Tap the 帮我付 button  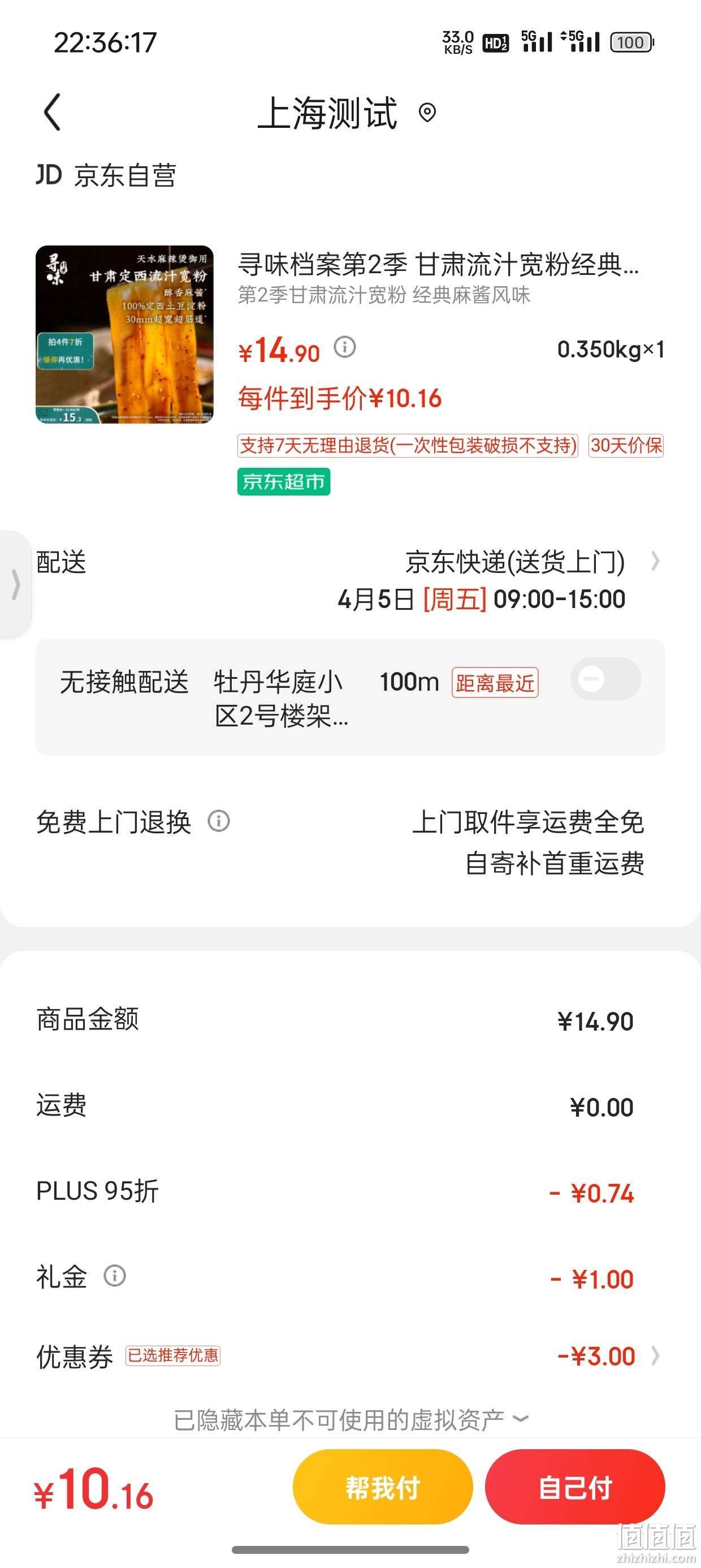(383, 1487)
